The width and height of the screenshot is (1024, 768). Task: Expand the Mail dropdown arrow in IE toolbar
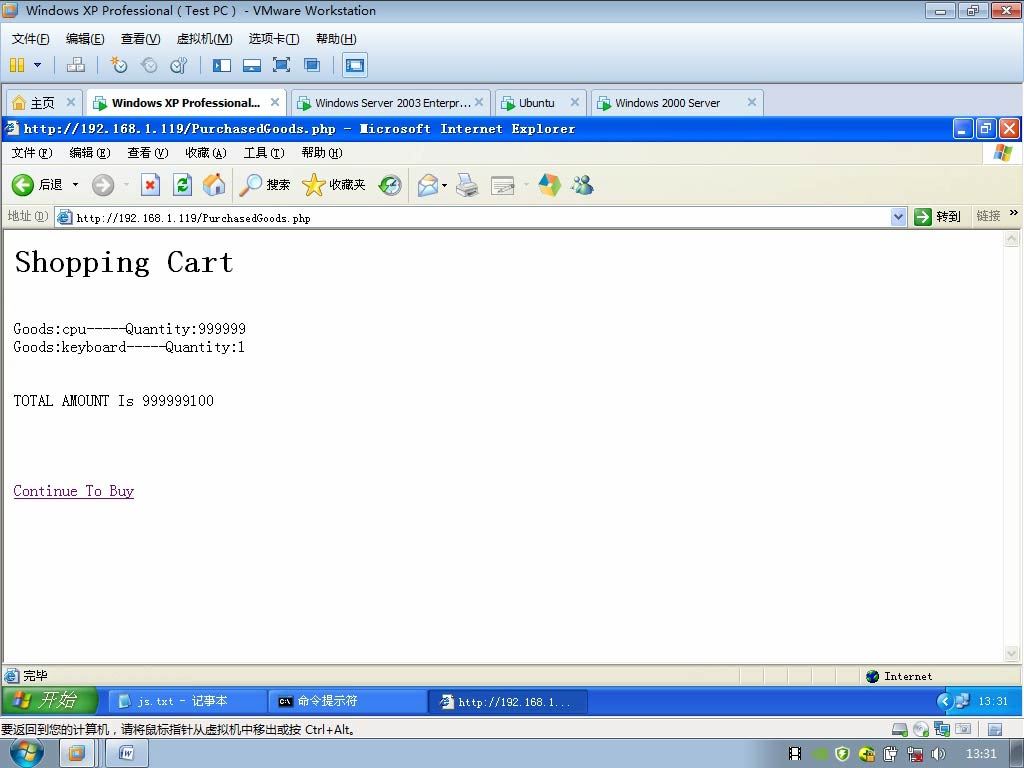pos(444,185)
